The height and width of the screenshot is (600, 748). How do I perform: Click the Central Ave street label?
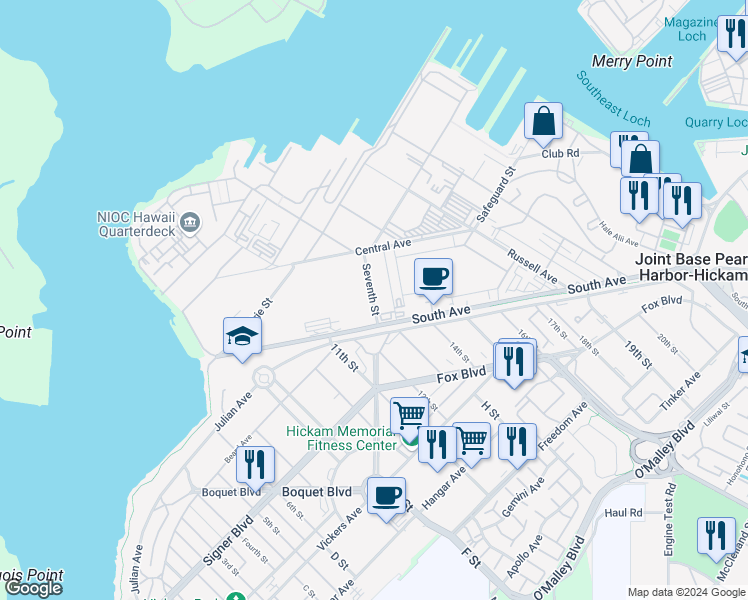point(383,247)
